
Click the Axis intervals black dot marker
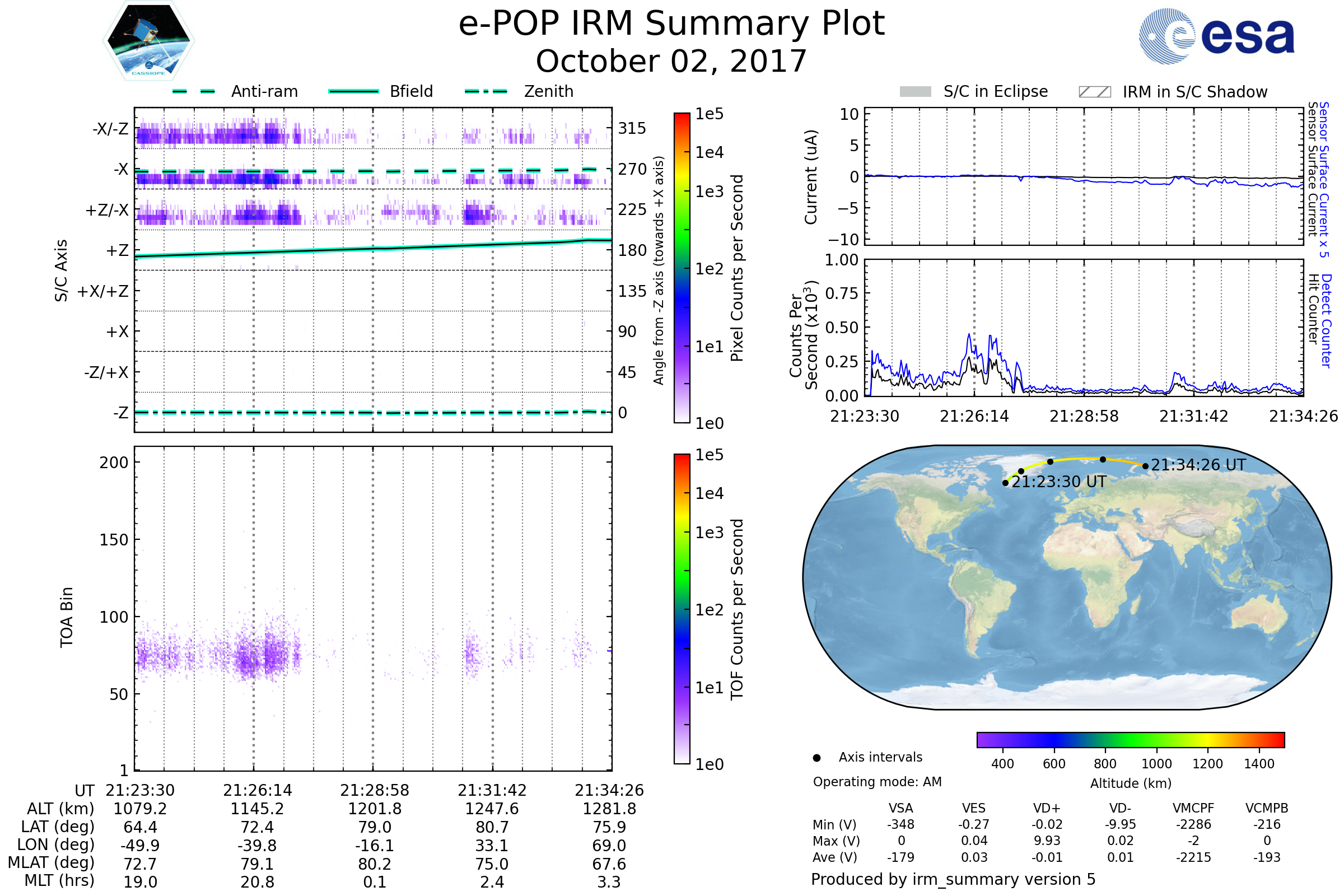click(x=816, y=758)
